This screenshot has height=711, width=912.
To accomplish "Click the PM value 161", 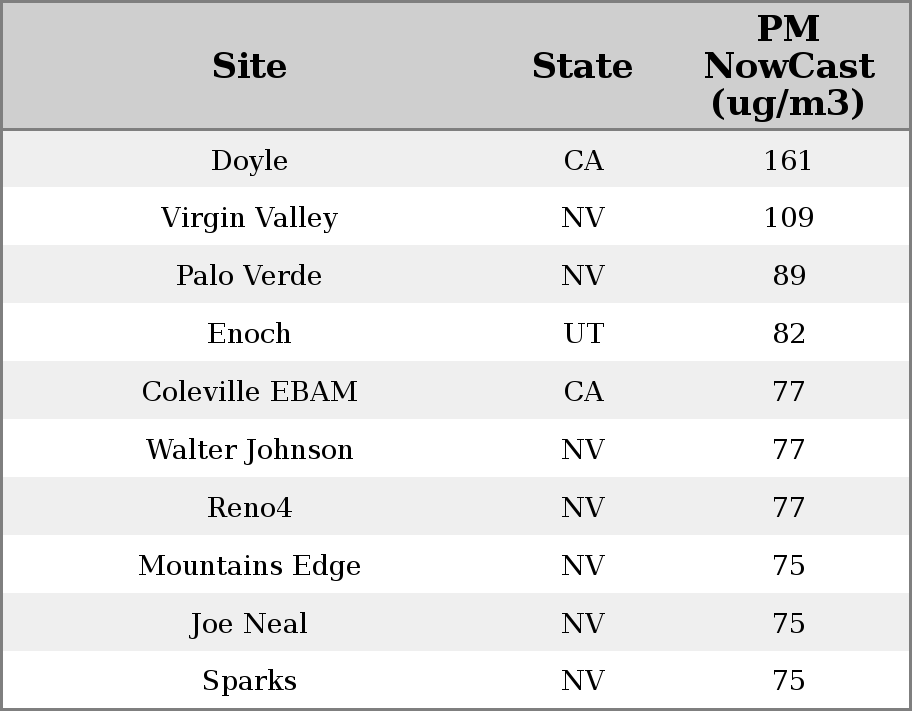I will (788, 161).
